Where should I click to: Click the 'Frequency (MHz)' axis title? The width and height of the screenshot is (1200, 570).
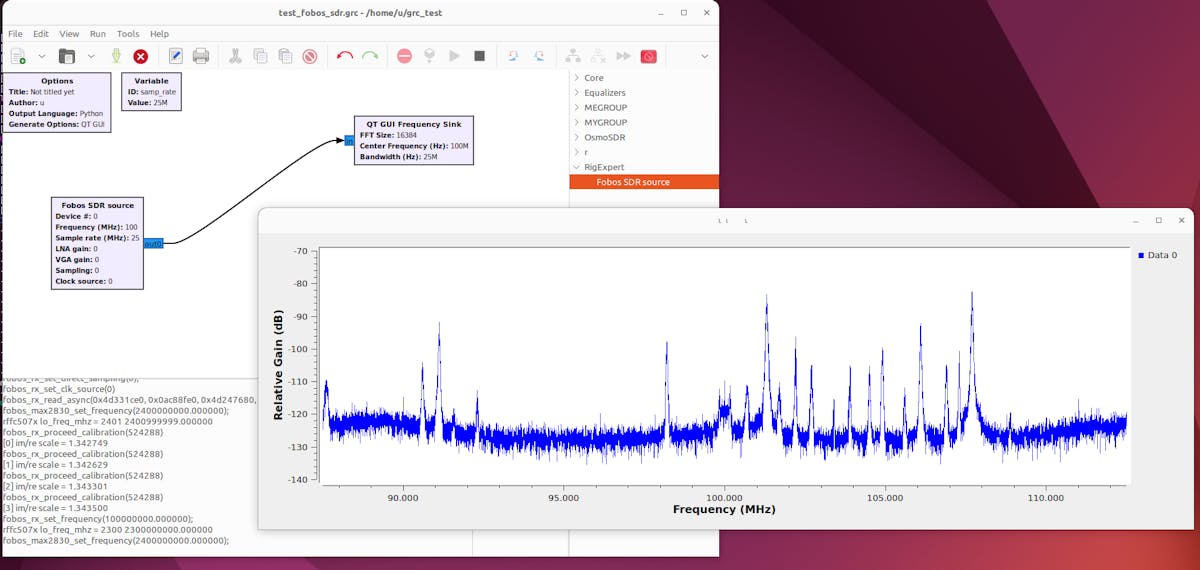tap(724, 509)
